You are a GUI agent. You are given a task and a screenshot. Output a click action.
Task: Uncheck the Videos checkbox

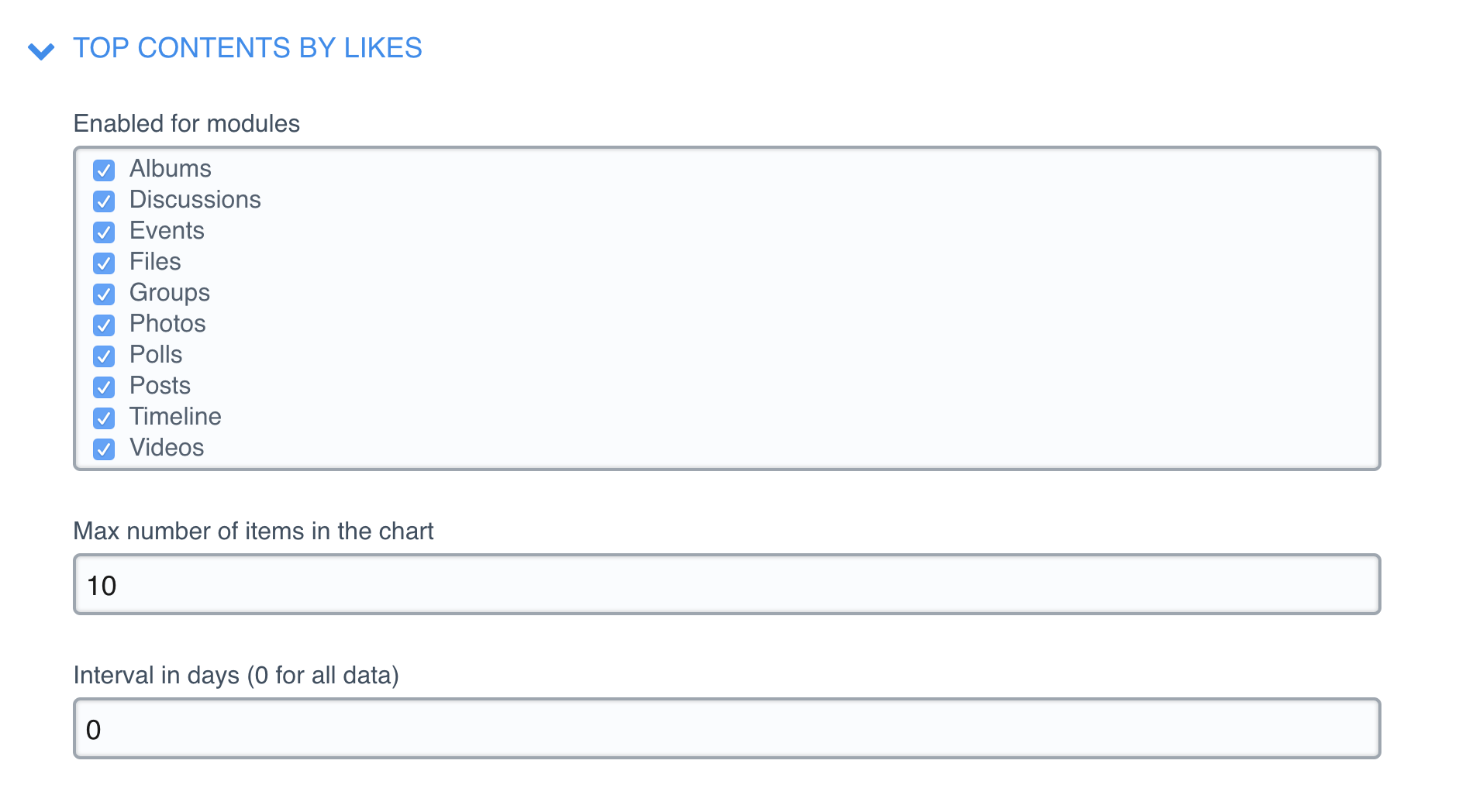(104, 449)
